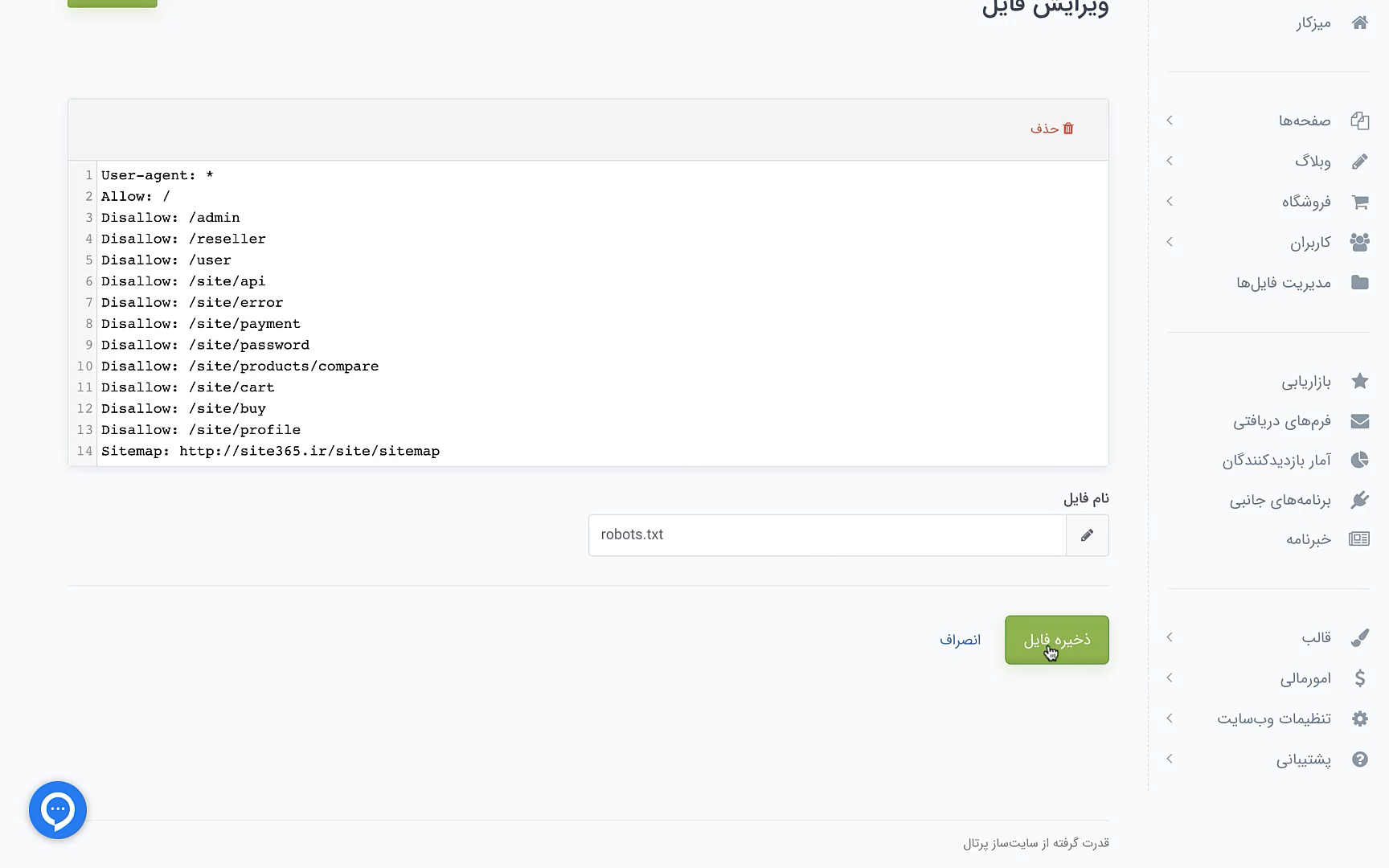The width and height of the screenshot is (1389, 868).
Task: Click the robots.txt filename input field
Action: coord(826,535)
